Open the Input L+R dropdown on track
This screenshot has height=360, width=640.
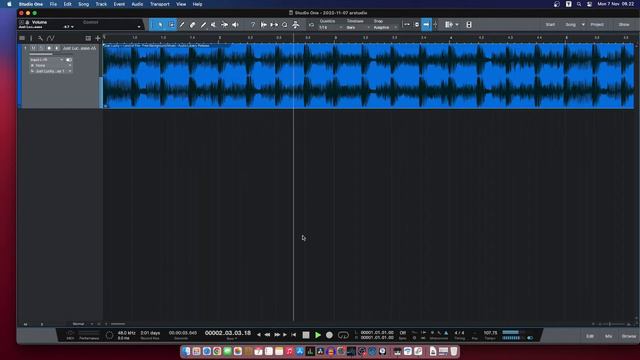47,60
